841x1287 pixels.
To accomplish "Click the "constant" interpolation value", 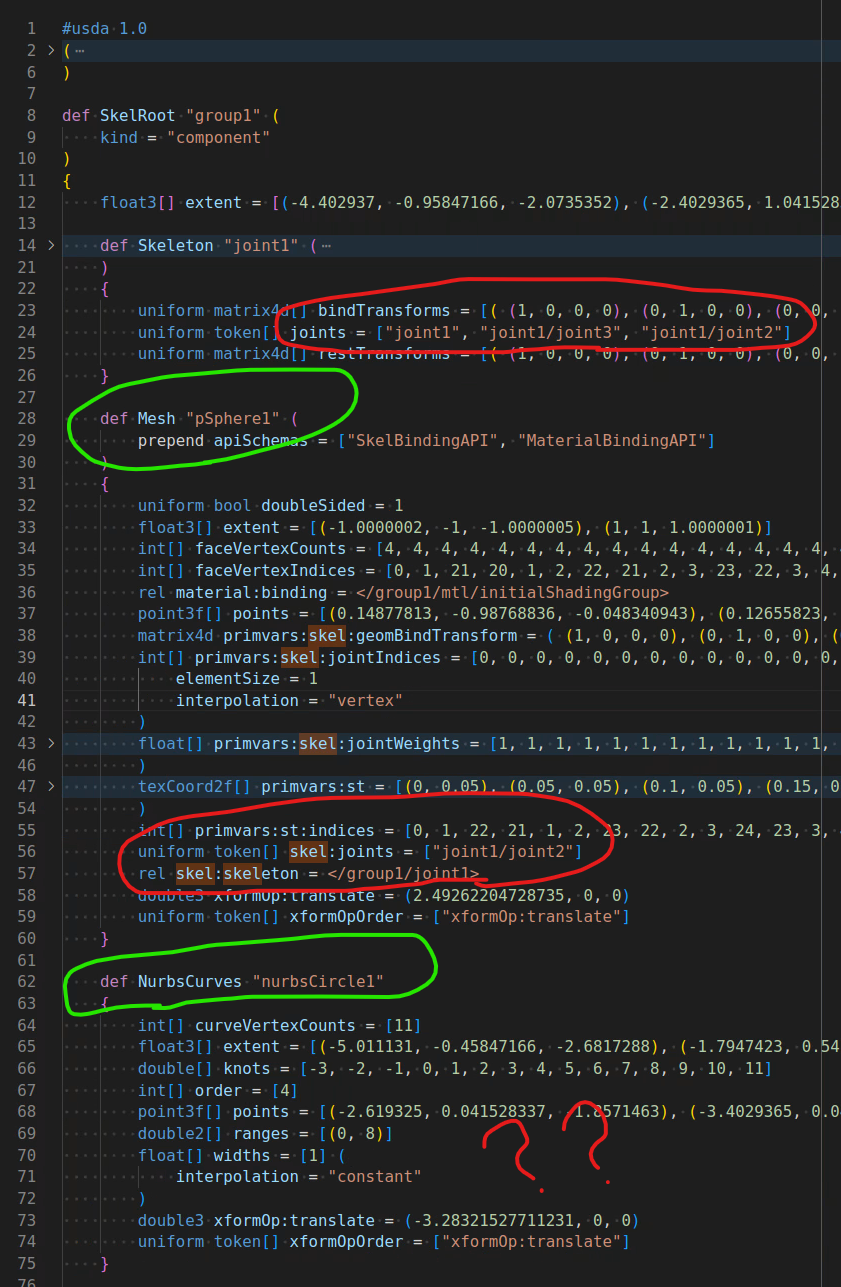I will 375,1176.
